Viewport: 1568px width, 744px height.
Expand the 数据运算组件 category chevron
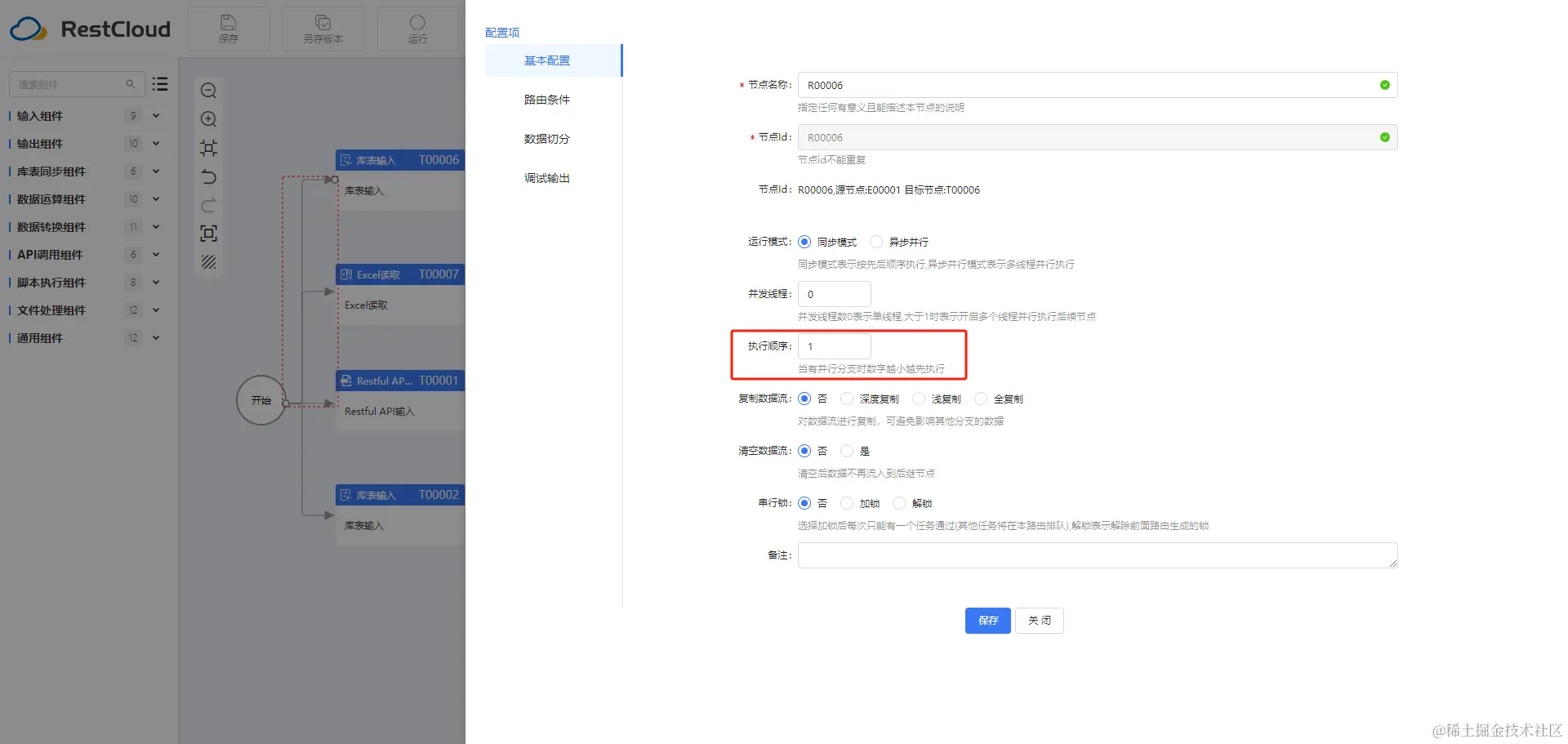(156, 199)
